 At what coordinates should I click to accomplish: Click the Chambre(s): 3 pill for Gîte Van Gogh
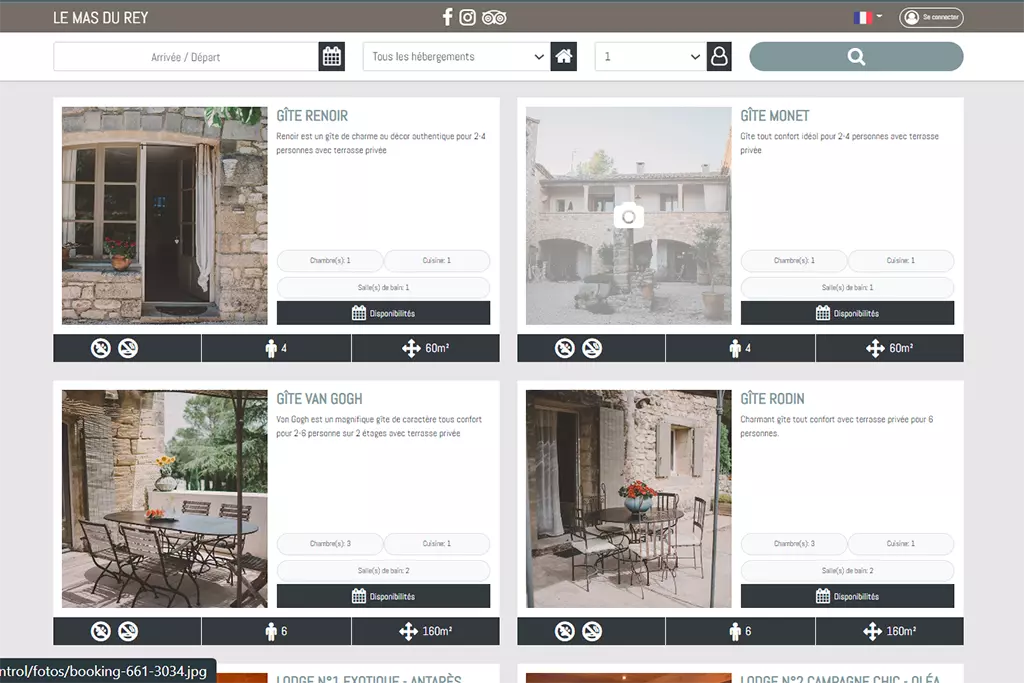click(x=330, y=544)
